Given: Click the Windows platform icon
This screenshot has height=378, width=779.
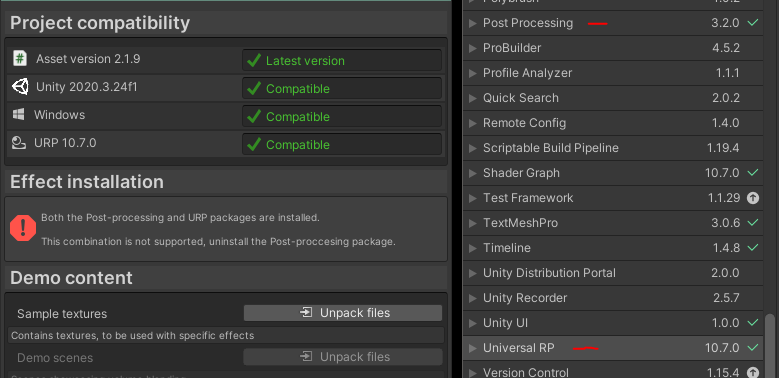Looking at the screenshot, I should click(x=19, y=115).
